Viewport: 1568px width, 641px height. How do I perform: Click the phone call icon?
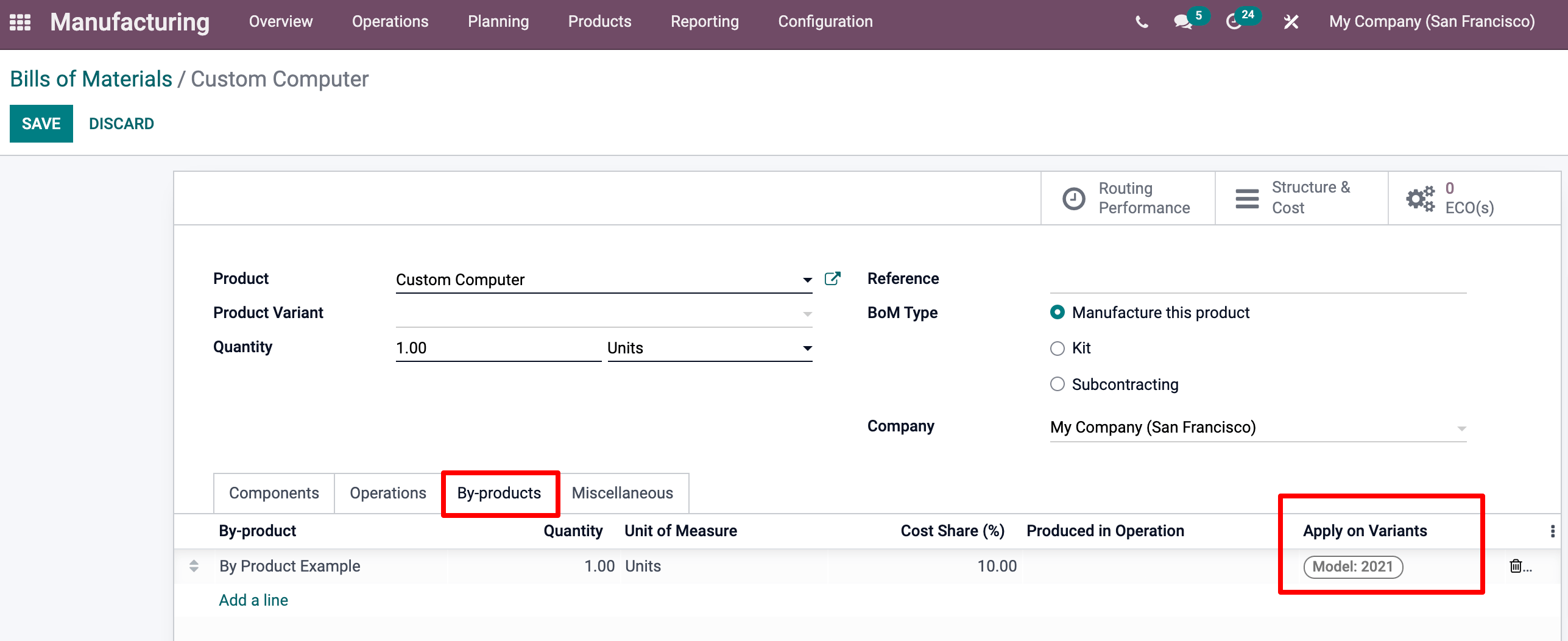(x=1142, y=23)
